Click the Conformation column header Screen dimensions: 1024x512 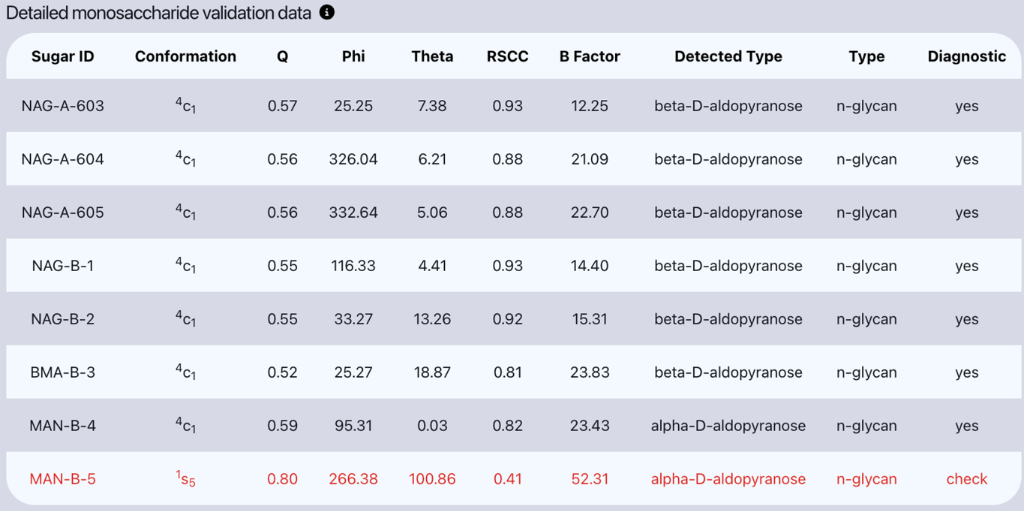tap(186, 56)
